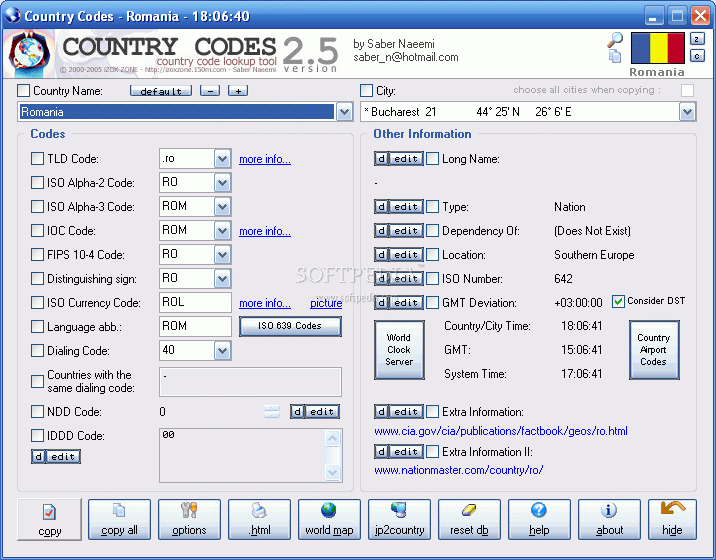Click the reset db eraser button
This screenshot has width=716, height=560.
[469, 520]
